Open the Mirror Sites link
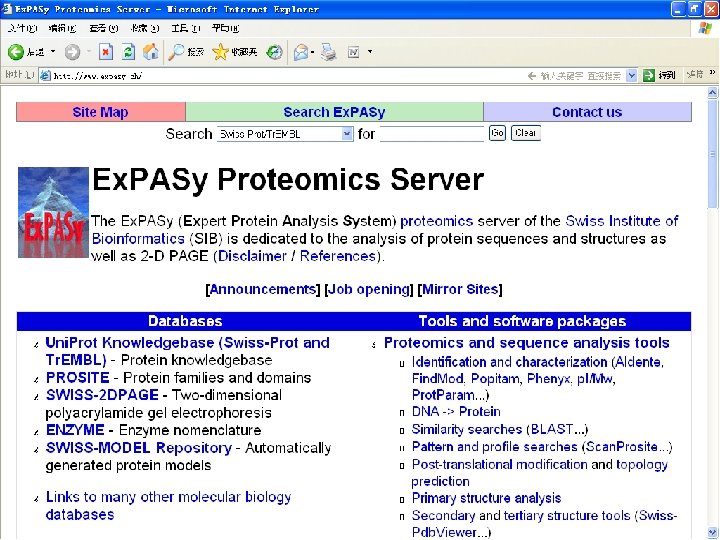 [x=460, y=289]
